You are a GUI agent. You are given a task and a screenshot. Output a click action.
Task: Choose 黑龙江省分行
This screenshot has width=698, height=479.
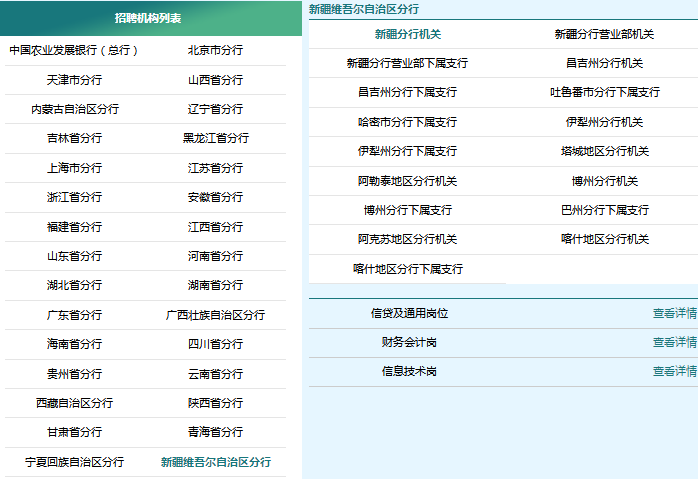(x=215, y=138)
